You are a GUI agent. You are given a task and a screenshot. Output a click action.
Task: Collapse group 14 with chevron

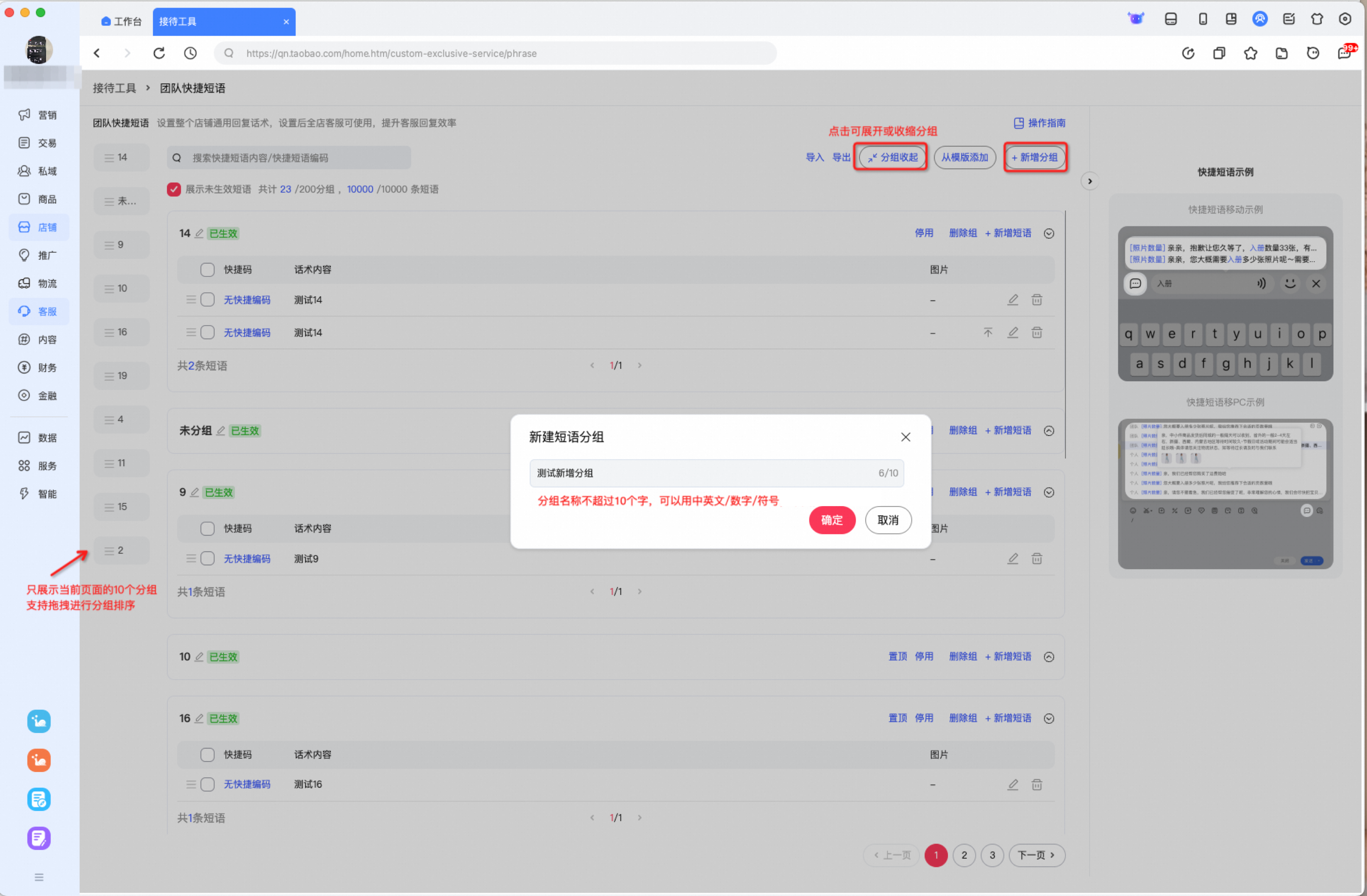click(1049, 234)
